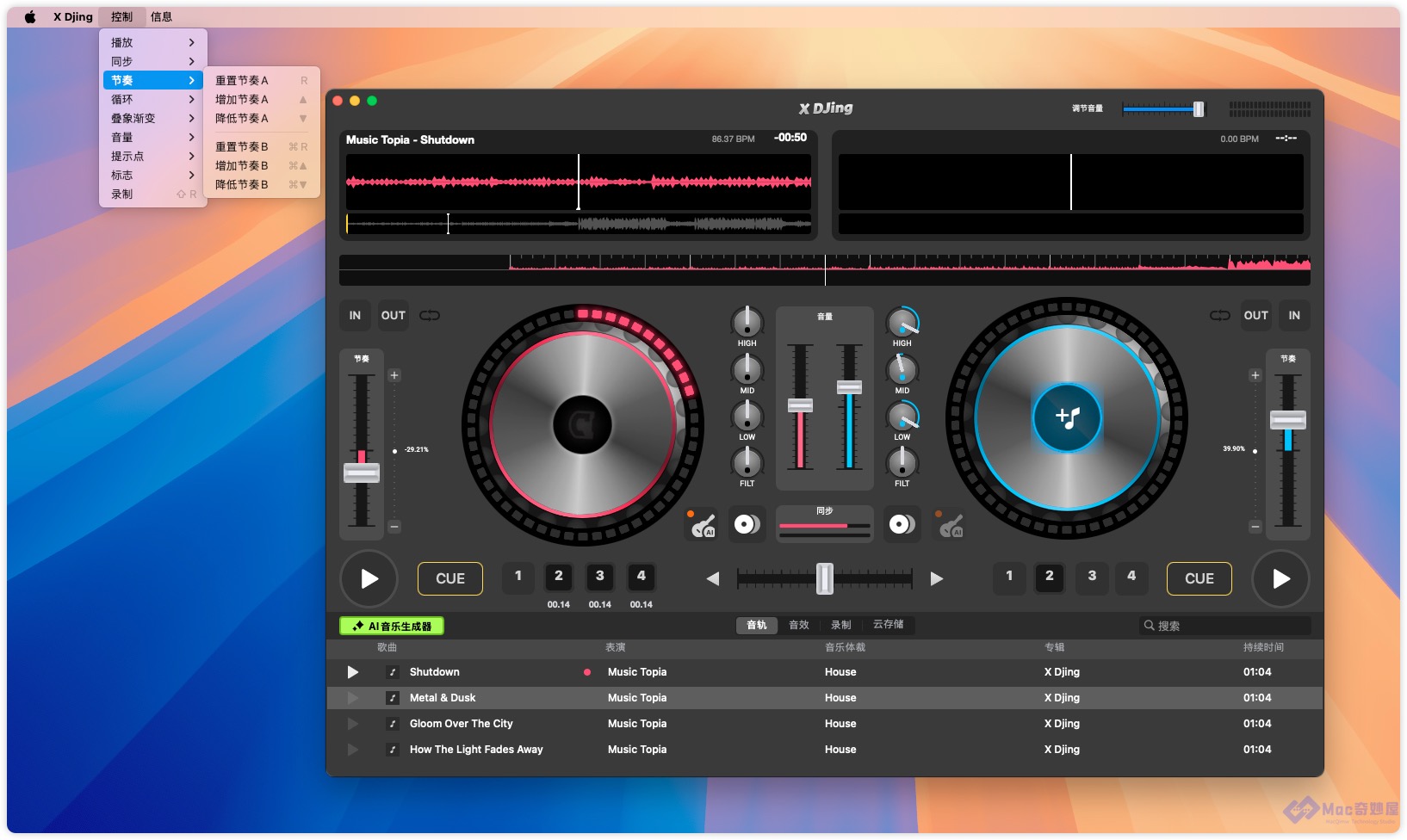The image size is (1407, 840).
Task: Click the right deck MID knob
Action: point(902,369)
